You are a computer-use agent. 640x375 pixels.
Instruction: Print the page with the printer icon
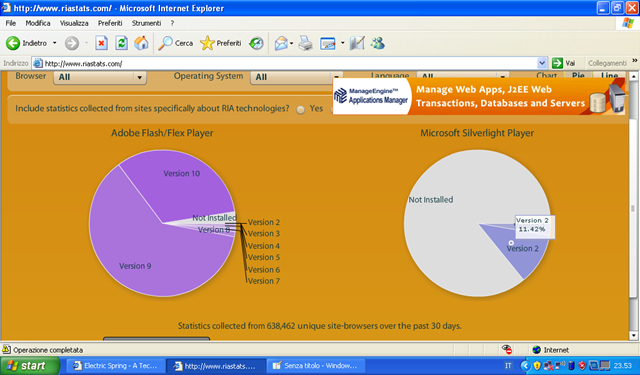point(305,43)
